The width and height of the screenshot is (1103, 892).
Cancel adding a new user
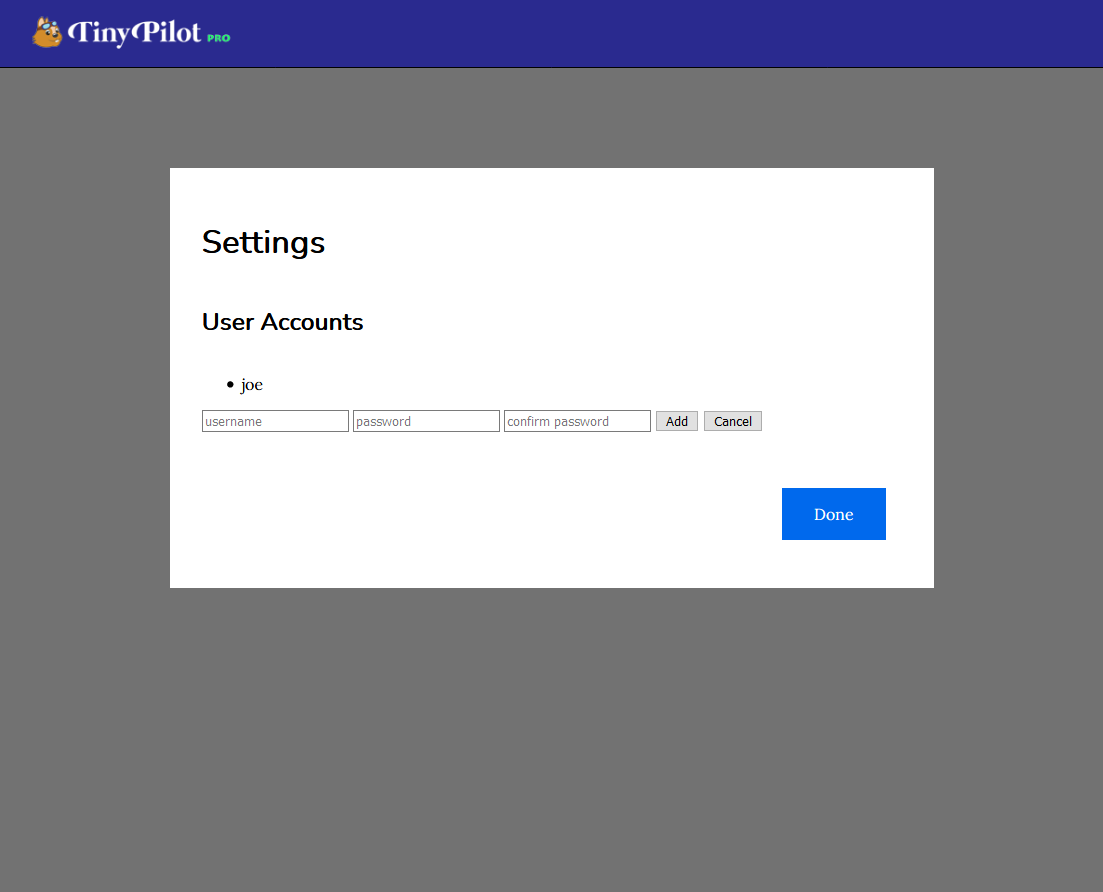[733, 421]
